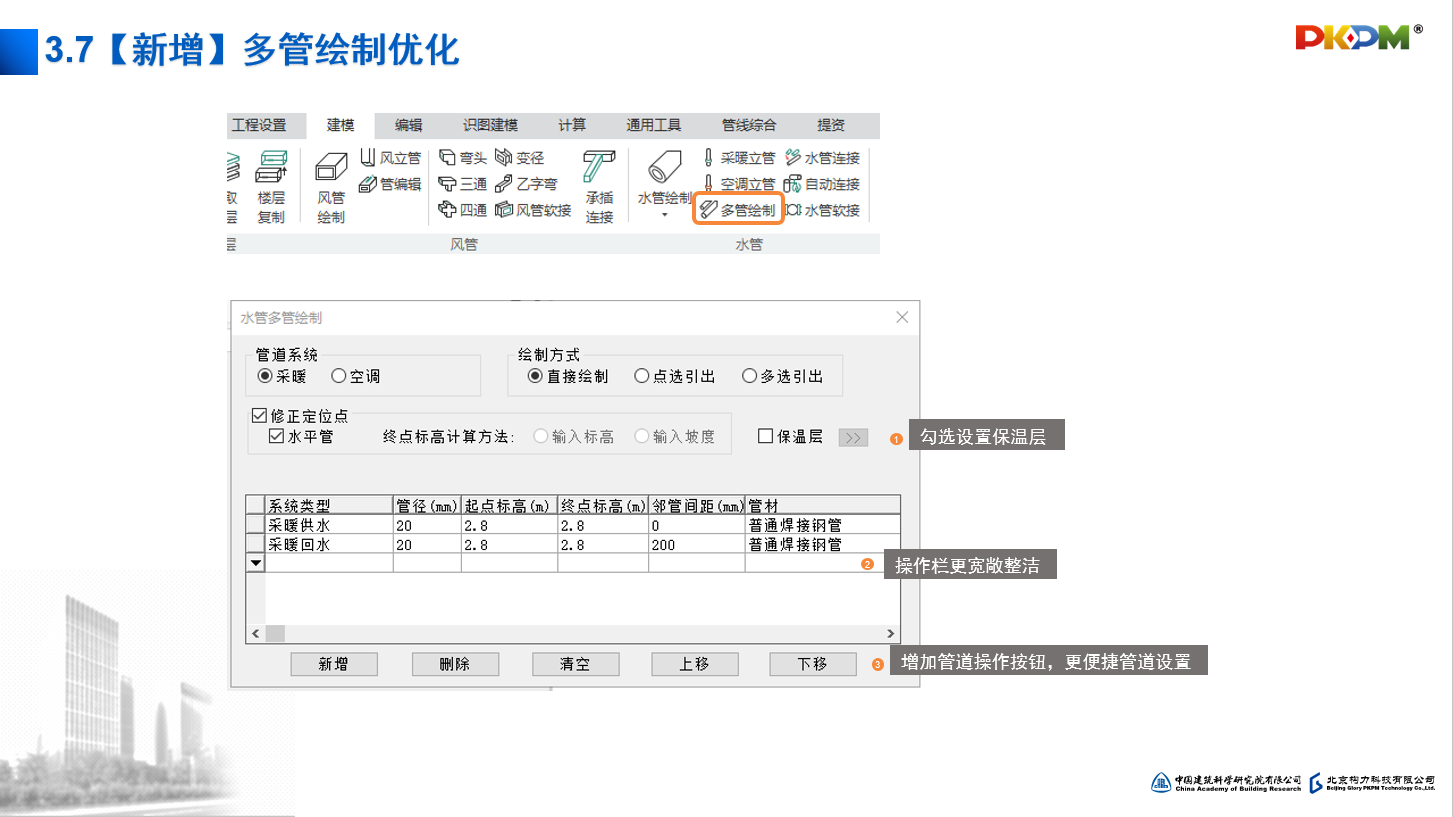Click the 采暖立管 heating riser tool
Image resolution: width=1453 pixels, height=817 pixels.
738,158
